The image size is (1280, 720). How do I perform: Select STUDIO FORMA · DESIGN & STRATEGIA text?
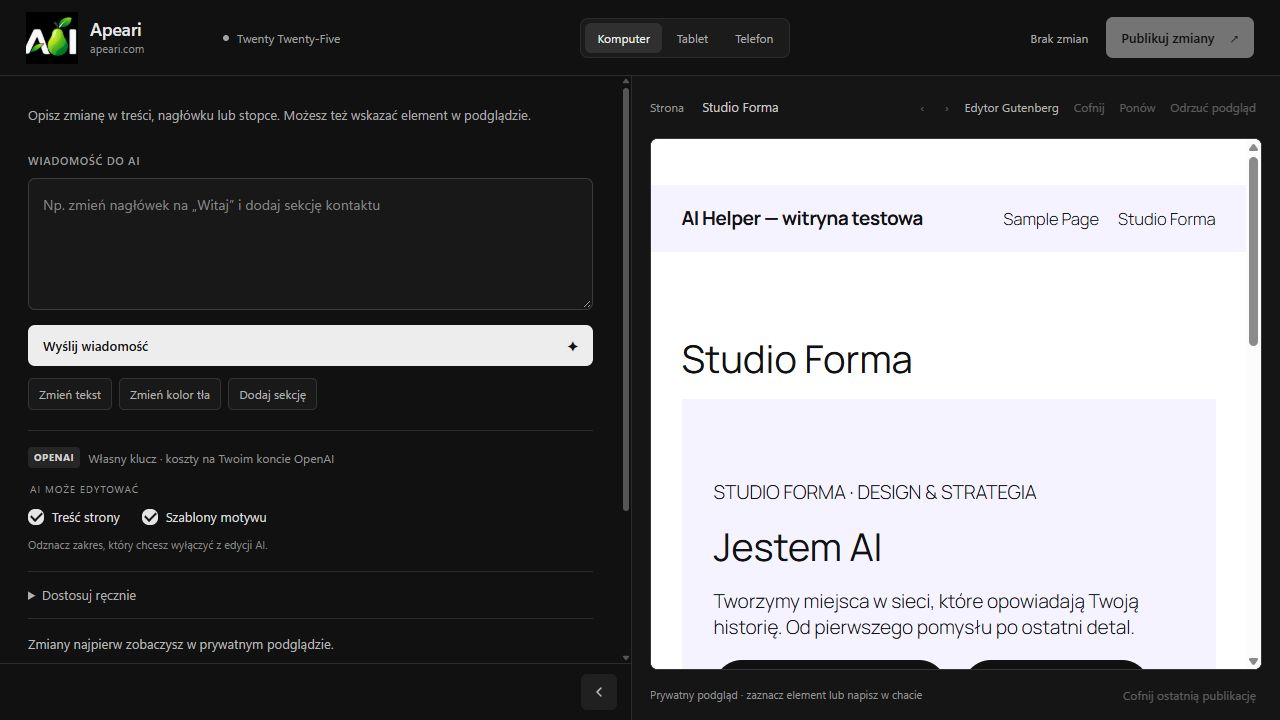click(x=875, y=492)
